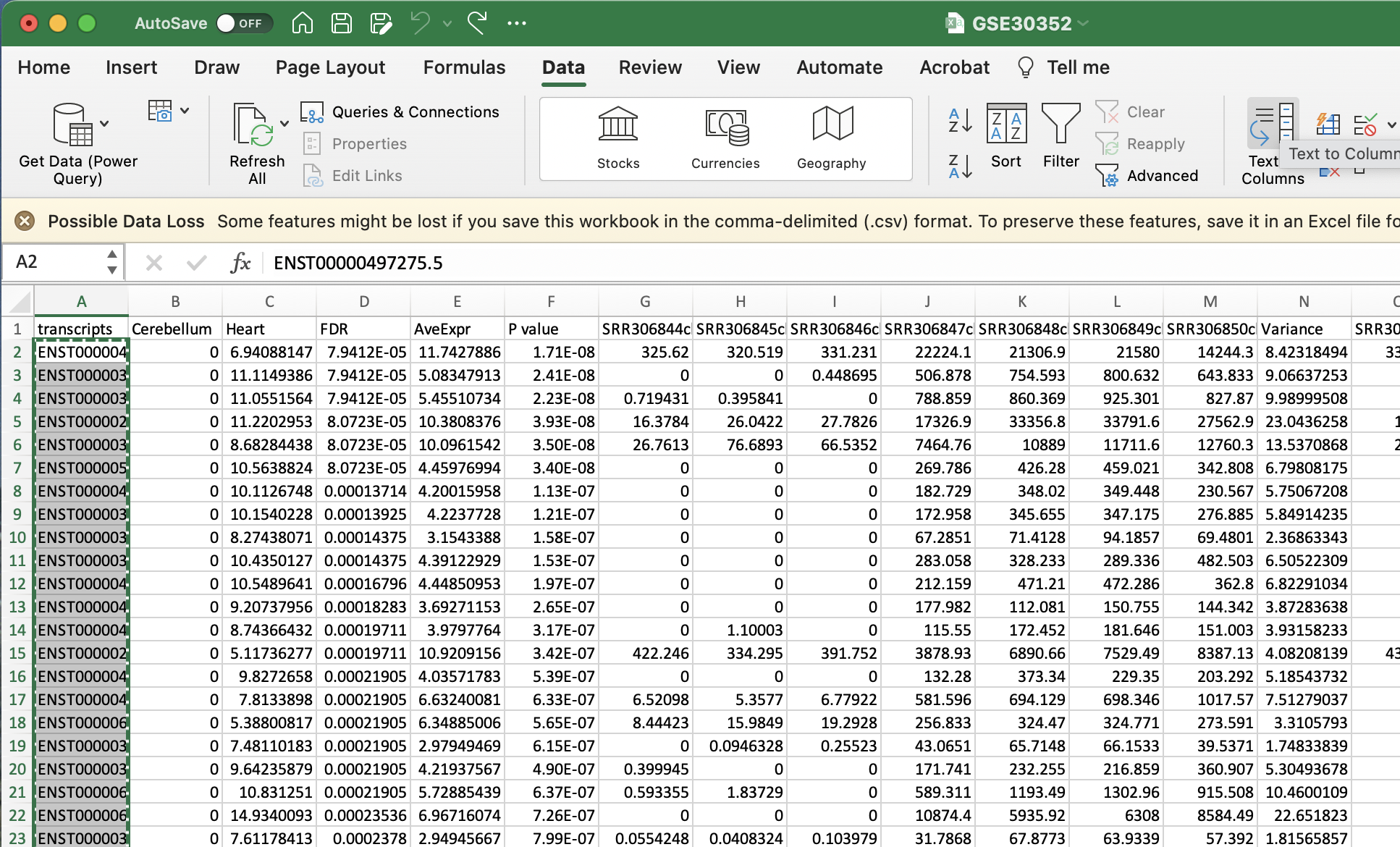Viewport: 1400px width, 847px height.
Task: Click the Clear filter button
Action: tap(1131, 112)
